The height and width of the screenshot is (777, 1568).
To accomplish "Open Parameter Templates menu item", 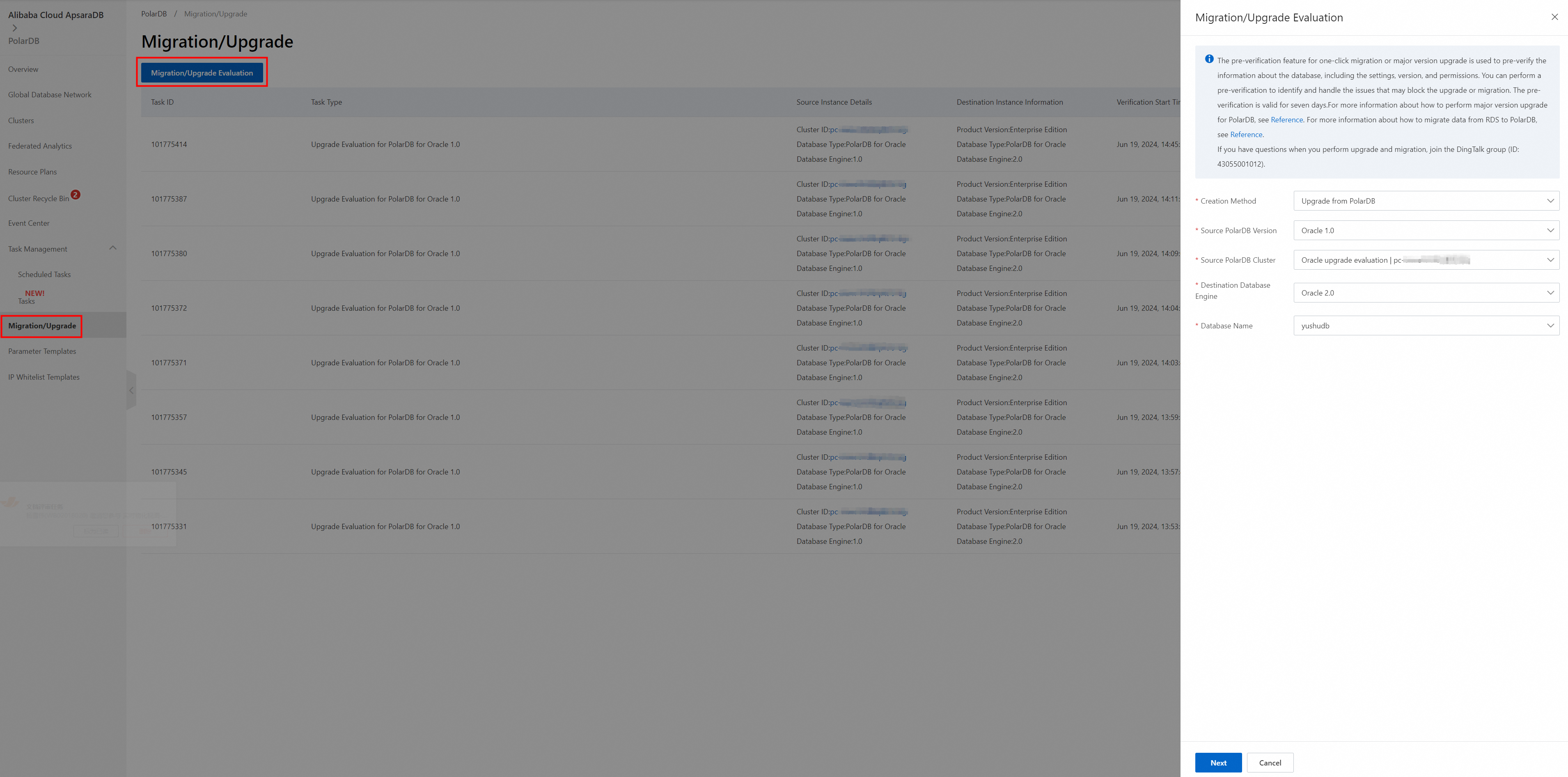I will pyautogui.click(x=42, y=351).
